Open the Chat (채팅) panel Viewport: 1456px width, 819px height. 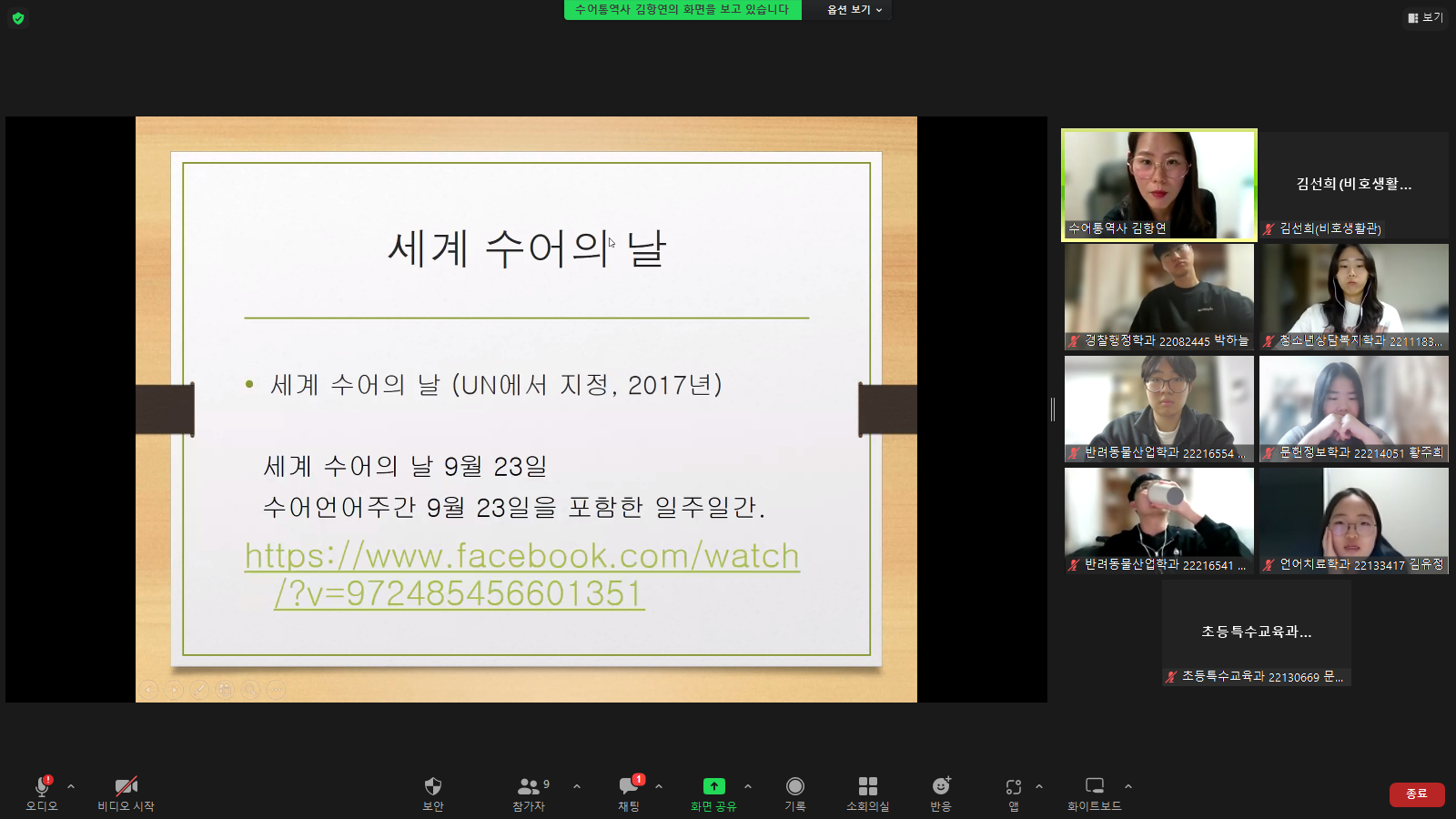coord(629,786)
